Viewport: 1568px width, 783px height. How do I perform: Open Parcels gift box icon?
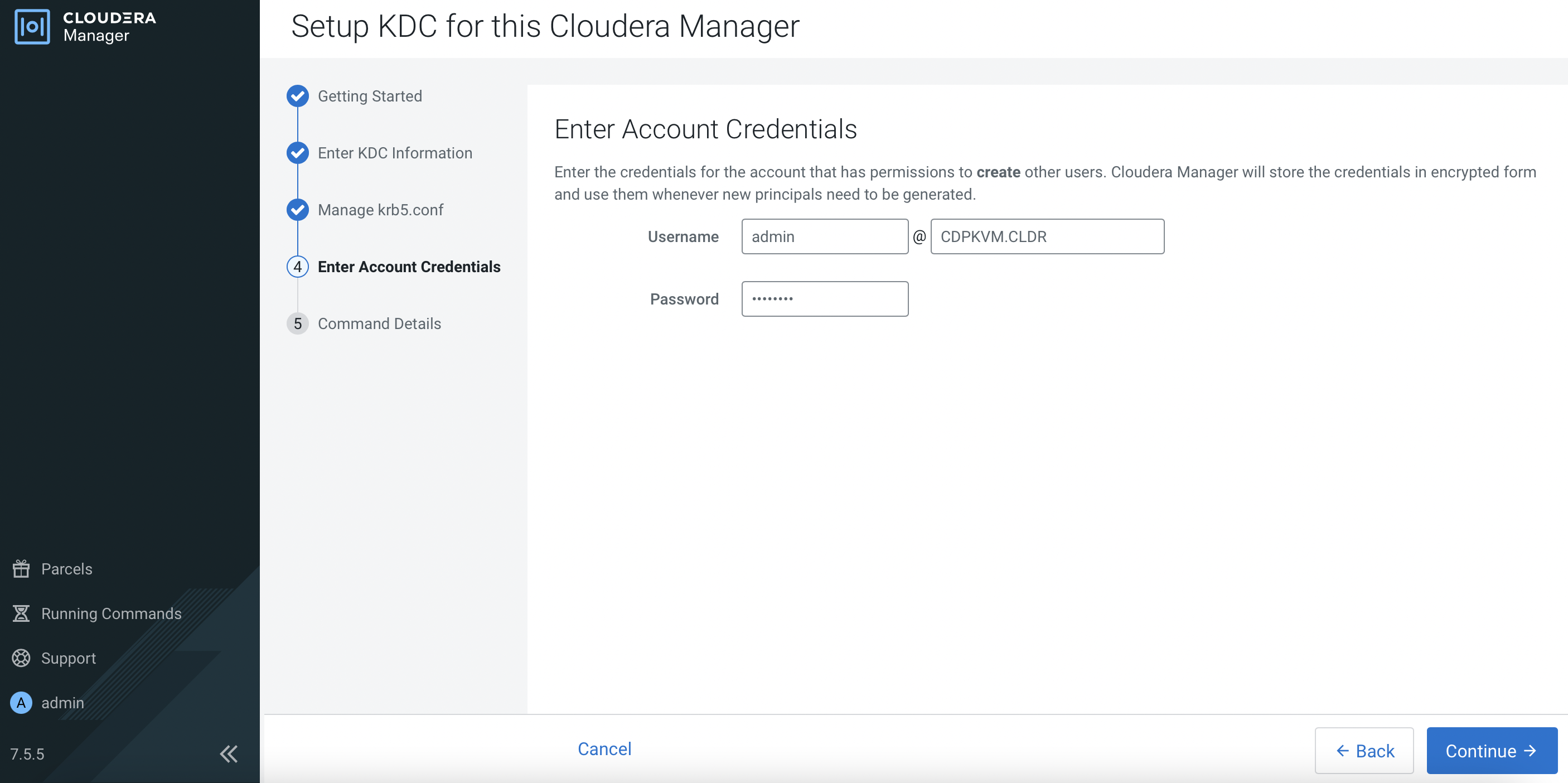click(21, 569)
